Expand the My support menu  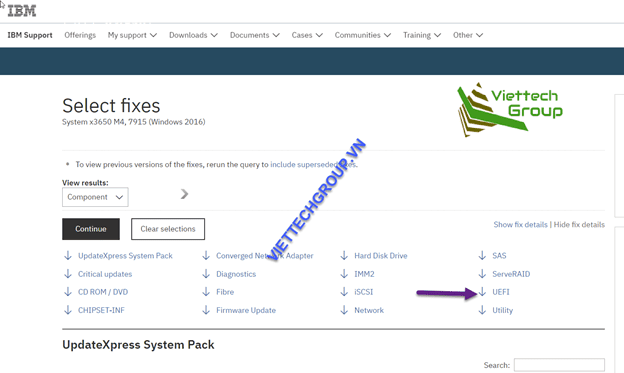point(132,35)
